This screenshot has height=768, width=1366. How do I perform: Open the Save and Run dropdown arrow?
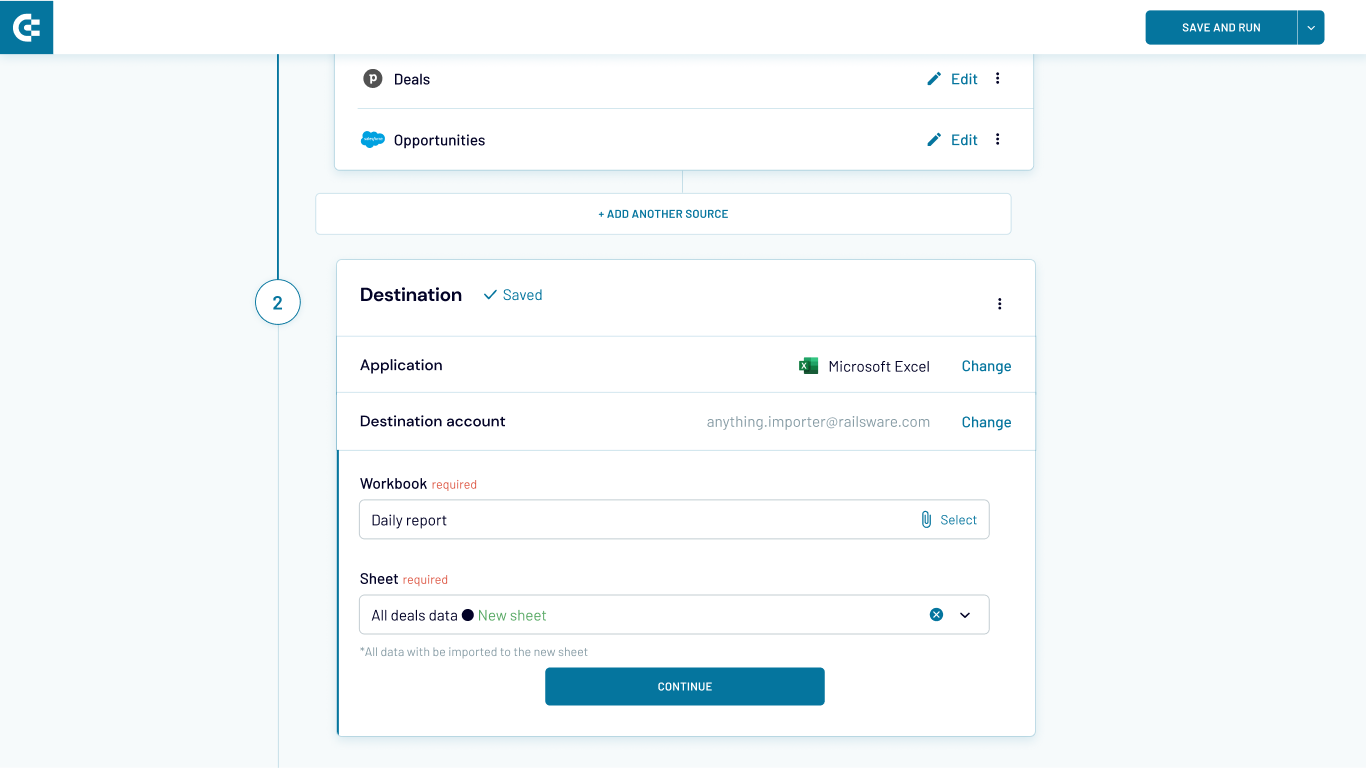1311,28
